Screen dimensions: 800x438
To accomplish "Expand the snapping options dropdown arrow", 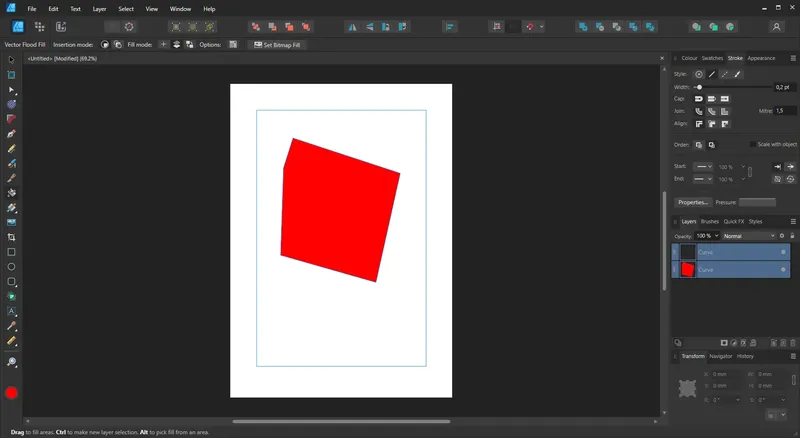I will (x=541, y=27).
